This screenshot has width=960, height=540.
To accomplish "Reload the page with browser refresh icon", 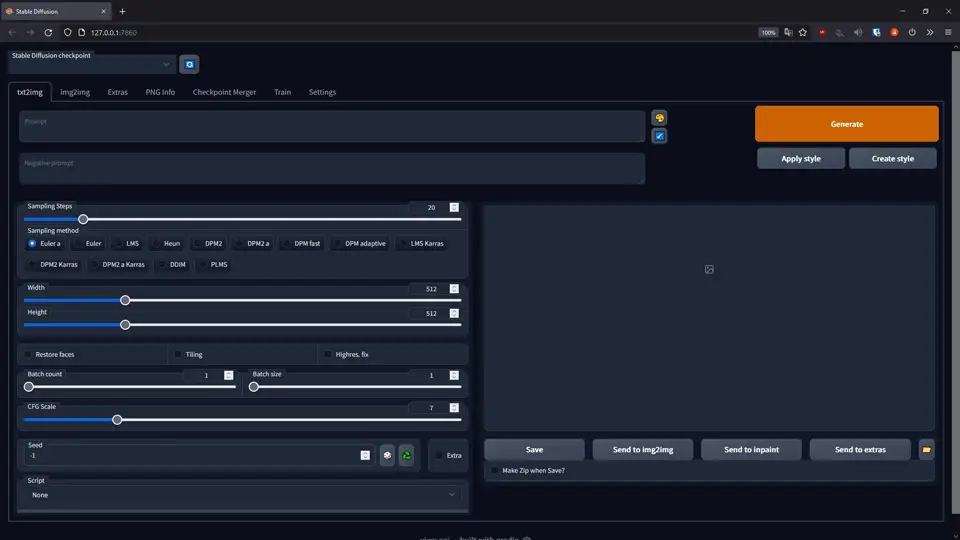I will coord(48,32).
